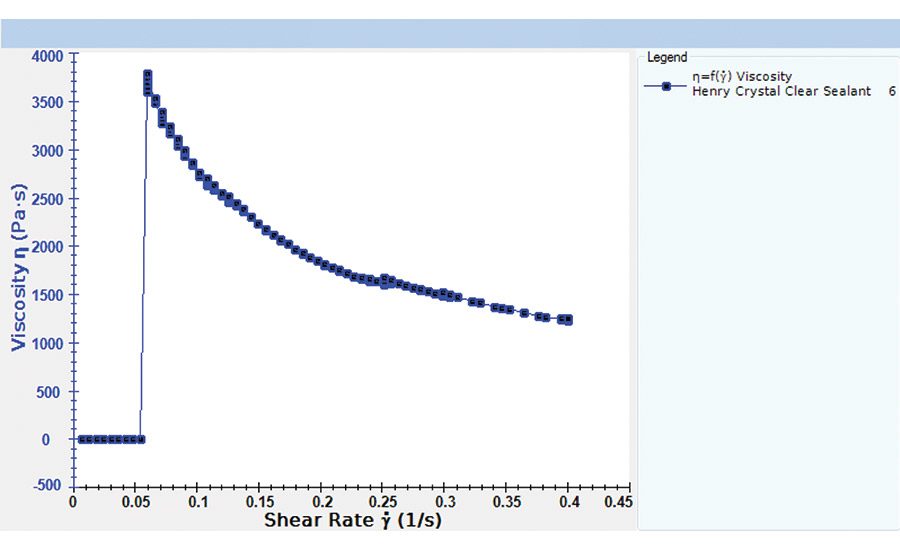Click the peak data point of the curve

tap(147, 75)
